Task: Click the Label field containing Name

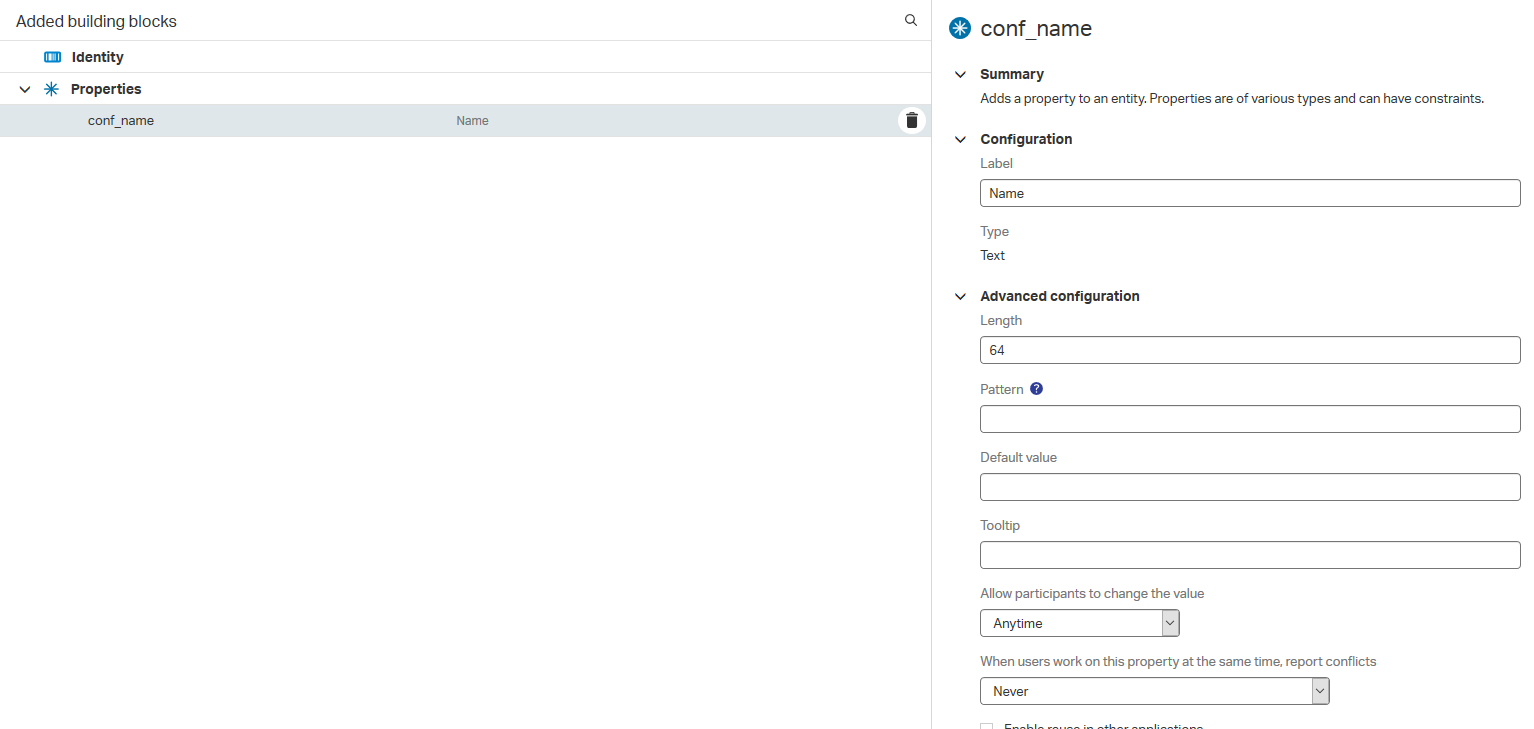Action: (x=1249, y=193)
